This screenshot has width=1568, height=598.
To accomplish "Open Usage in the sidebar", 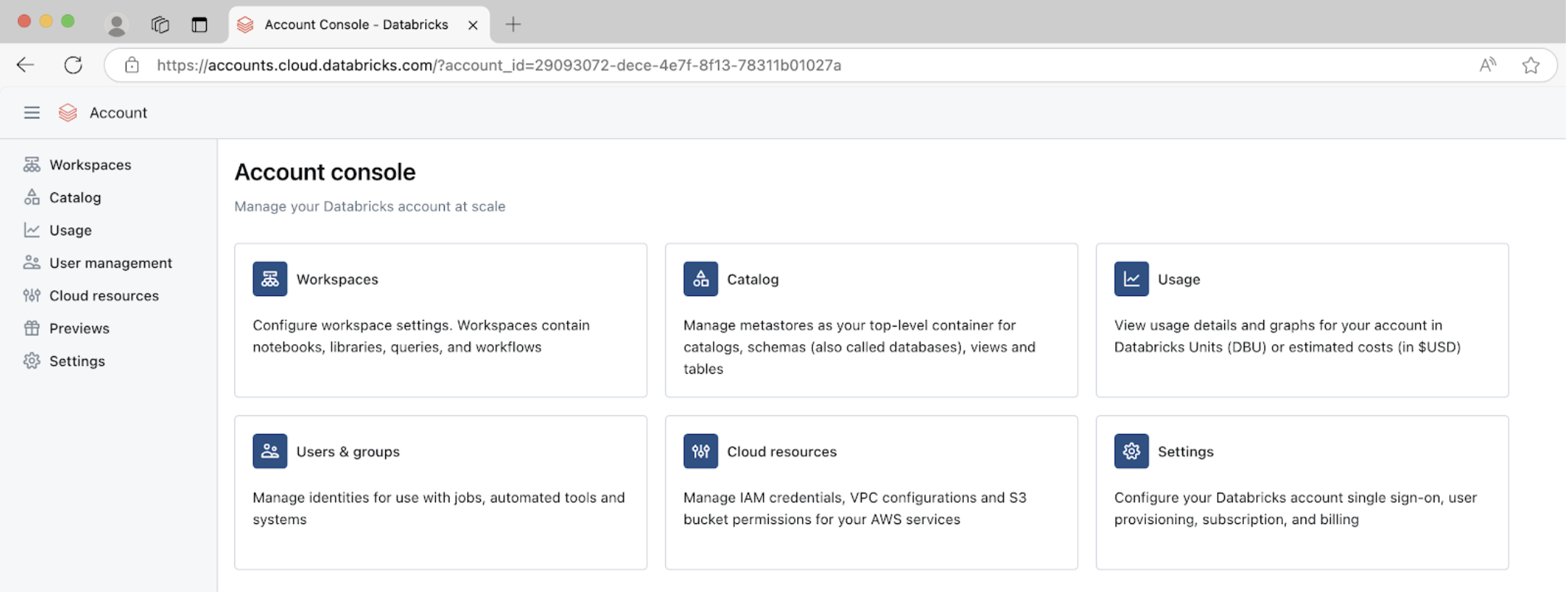I will point(70,230).
